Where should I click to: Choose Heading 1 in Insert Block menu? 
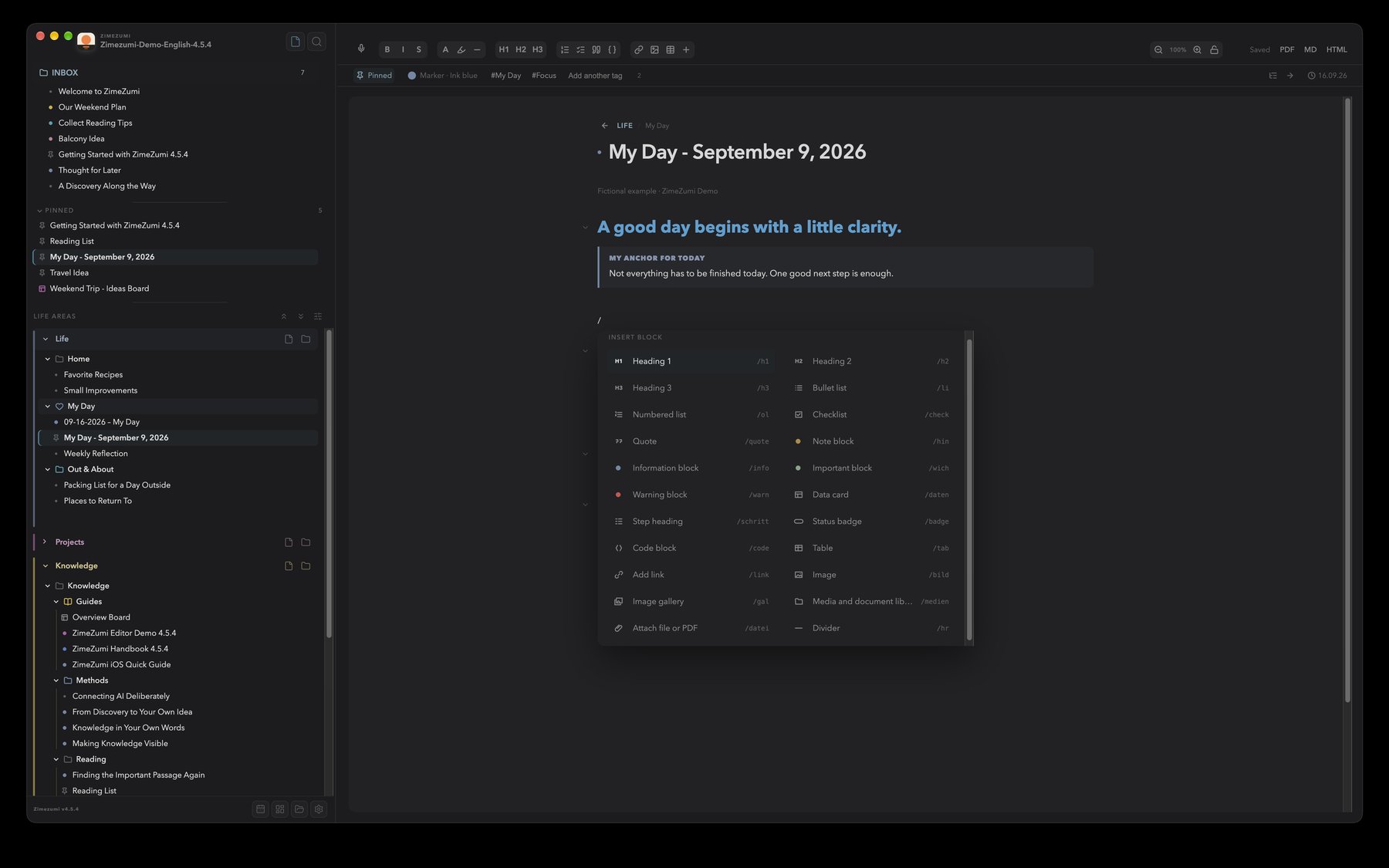pos(691,361)
